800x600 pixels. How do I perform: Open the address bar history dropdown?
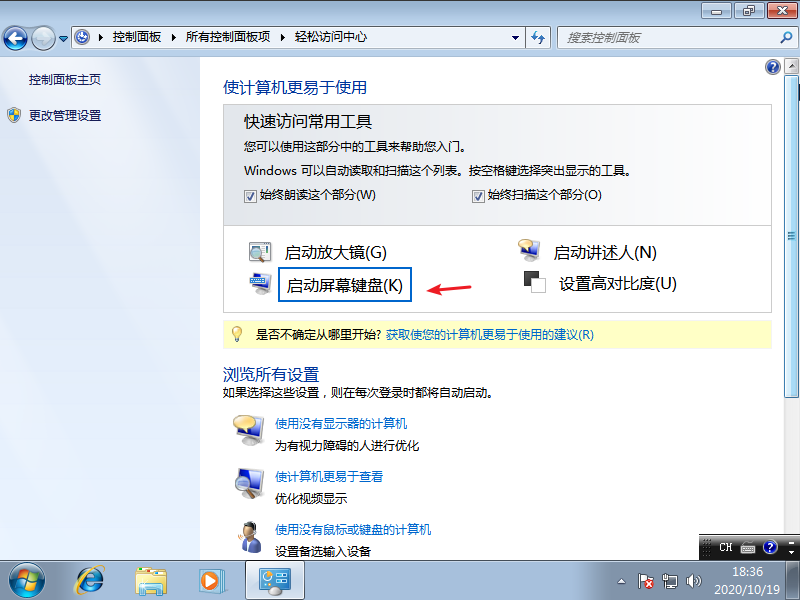(513, 37)
